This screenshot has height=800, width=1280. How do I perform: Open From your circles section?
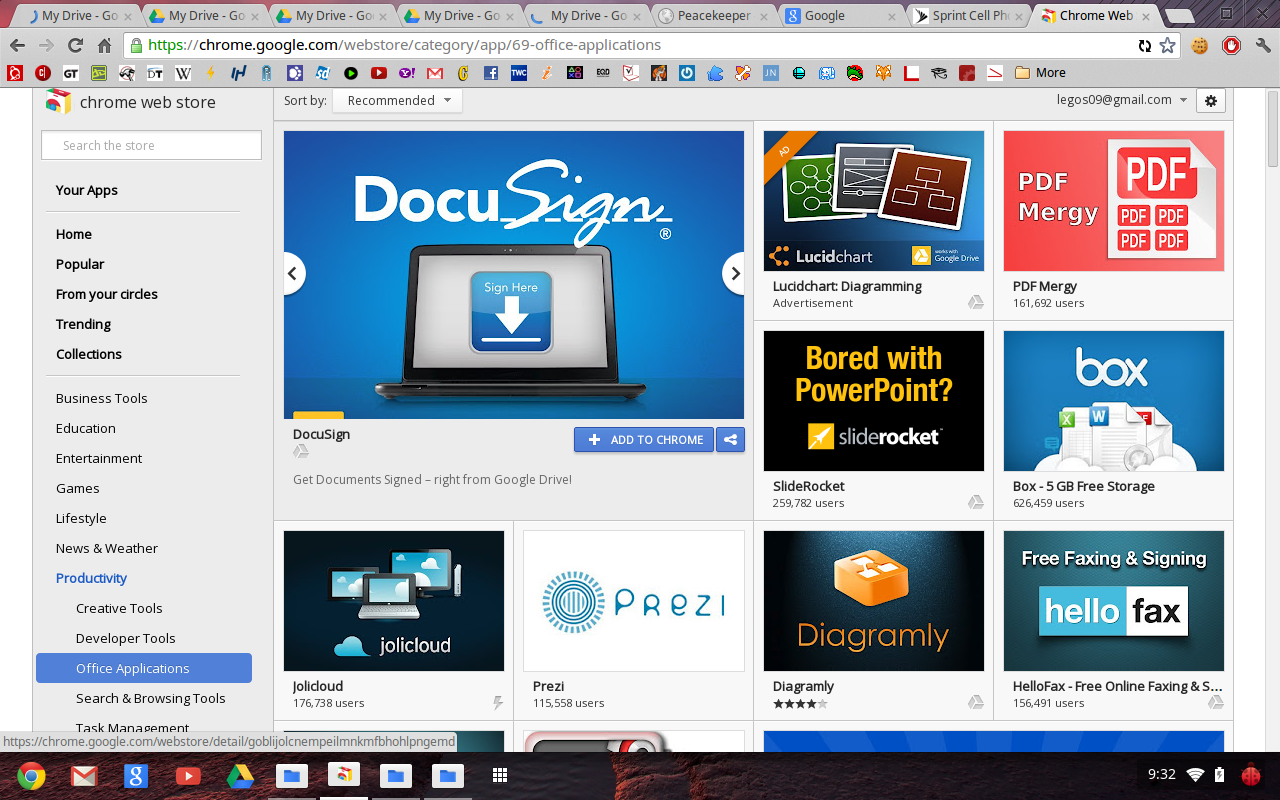point(107,294)
